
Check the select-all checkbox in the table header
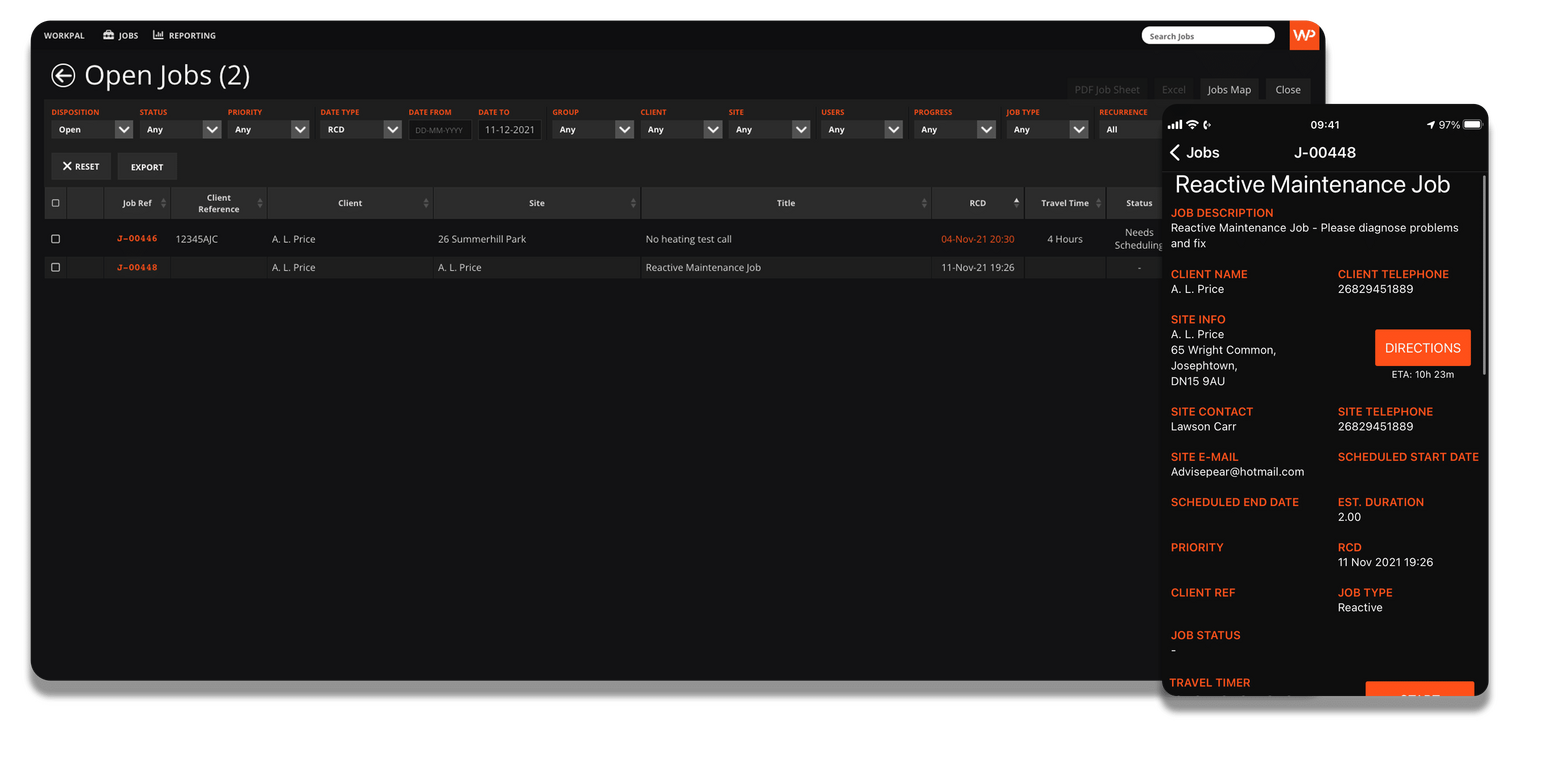(55, 202)
